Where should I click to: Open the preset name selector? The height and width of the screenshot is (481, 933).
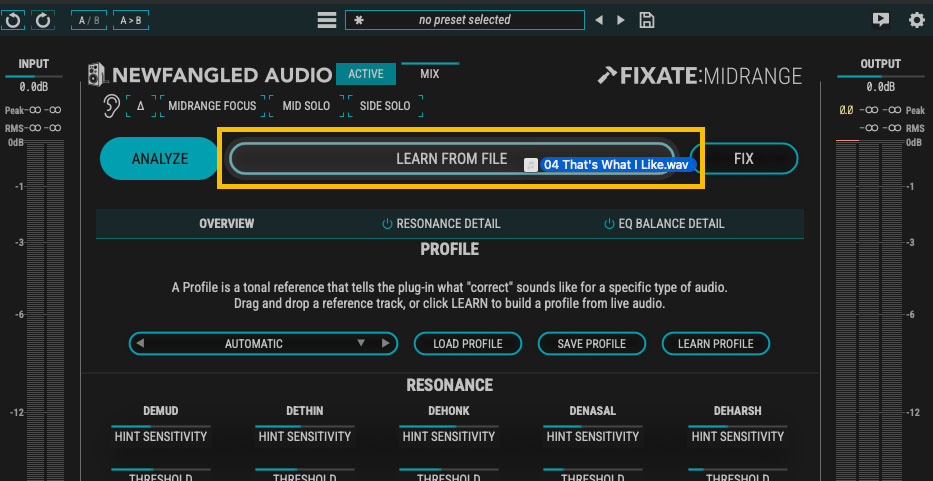(465, 20)
